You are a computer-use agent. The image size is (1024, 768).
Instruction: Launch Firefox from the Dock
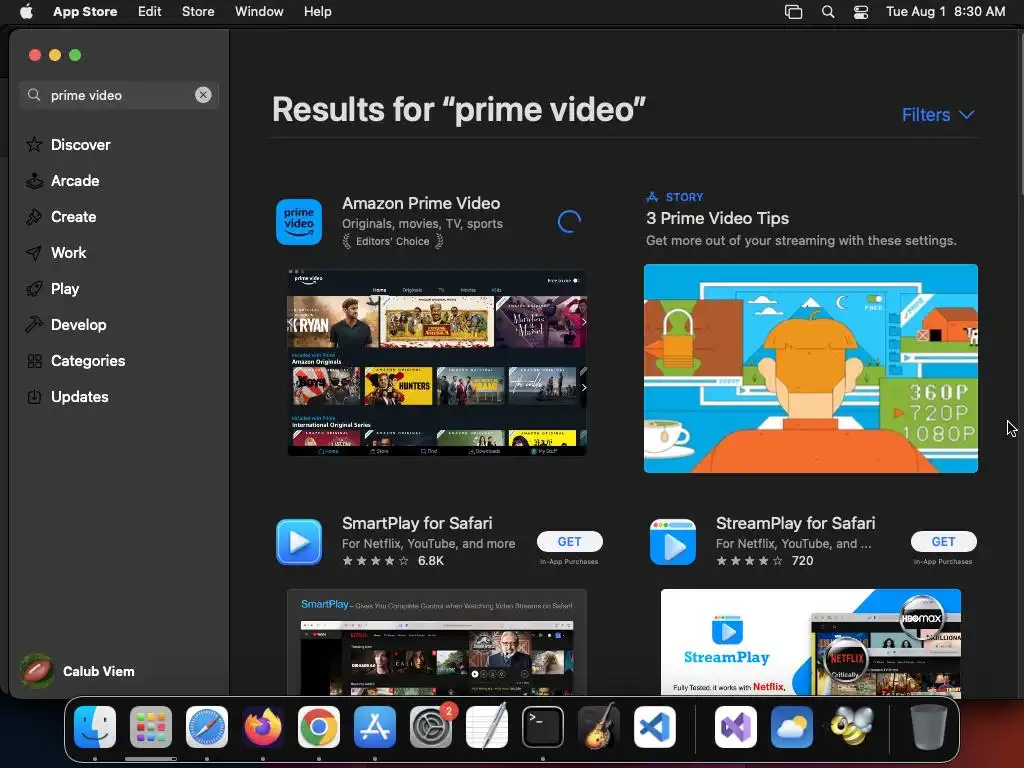tap(263, 727)
